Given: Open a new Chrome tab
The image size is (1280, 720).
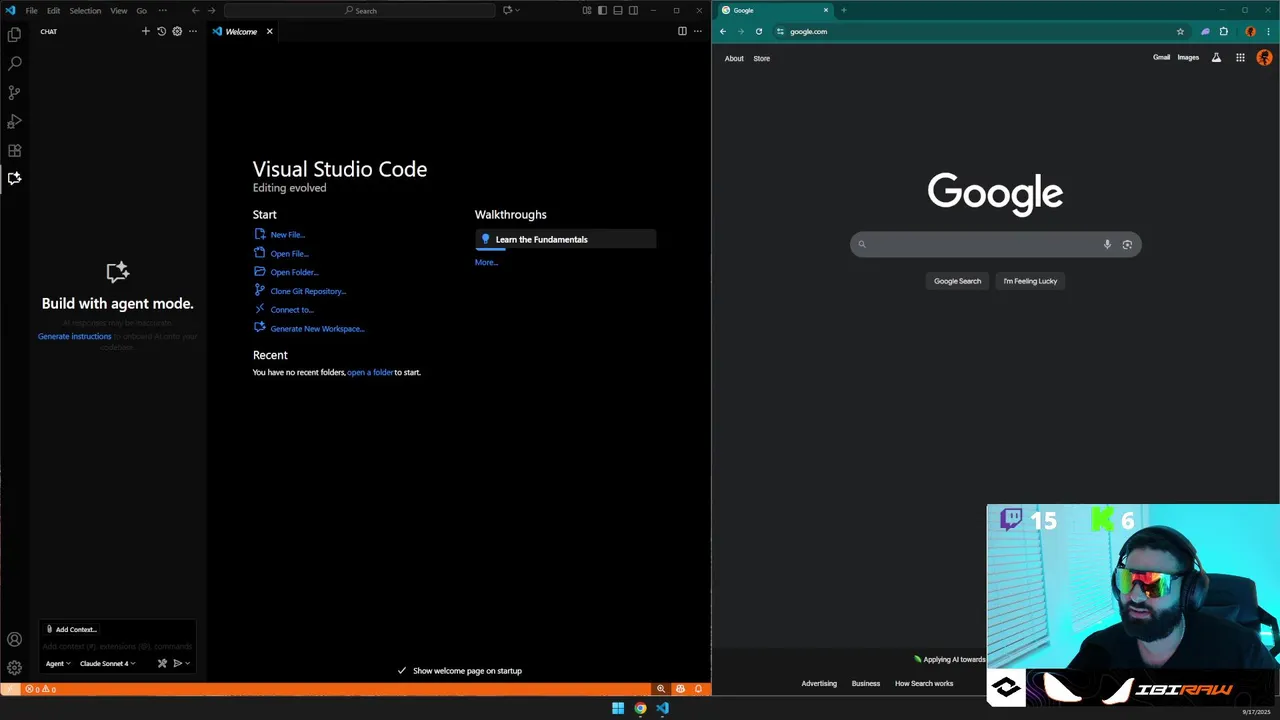Looking at the screenshot, I should click(843, 10).
